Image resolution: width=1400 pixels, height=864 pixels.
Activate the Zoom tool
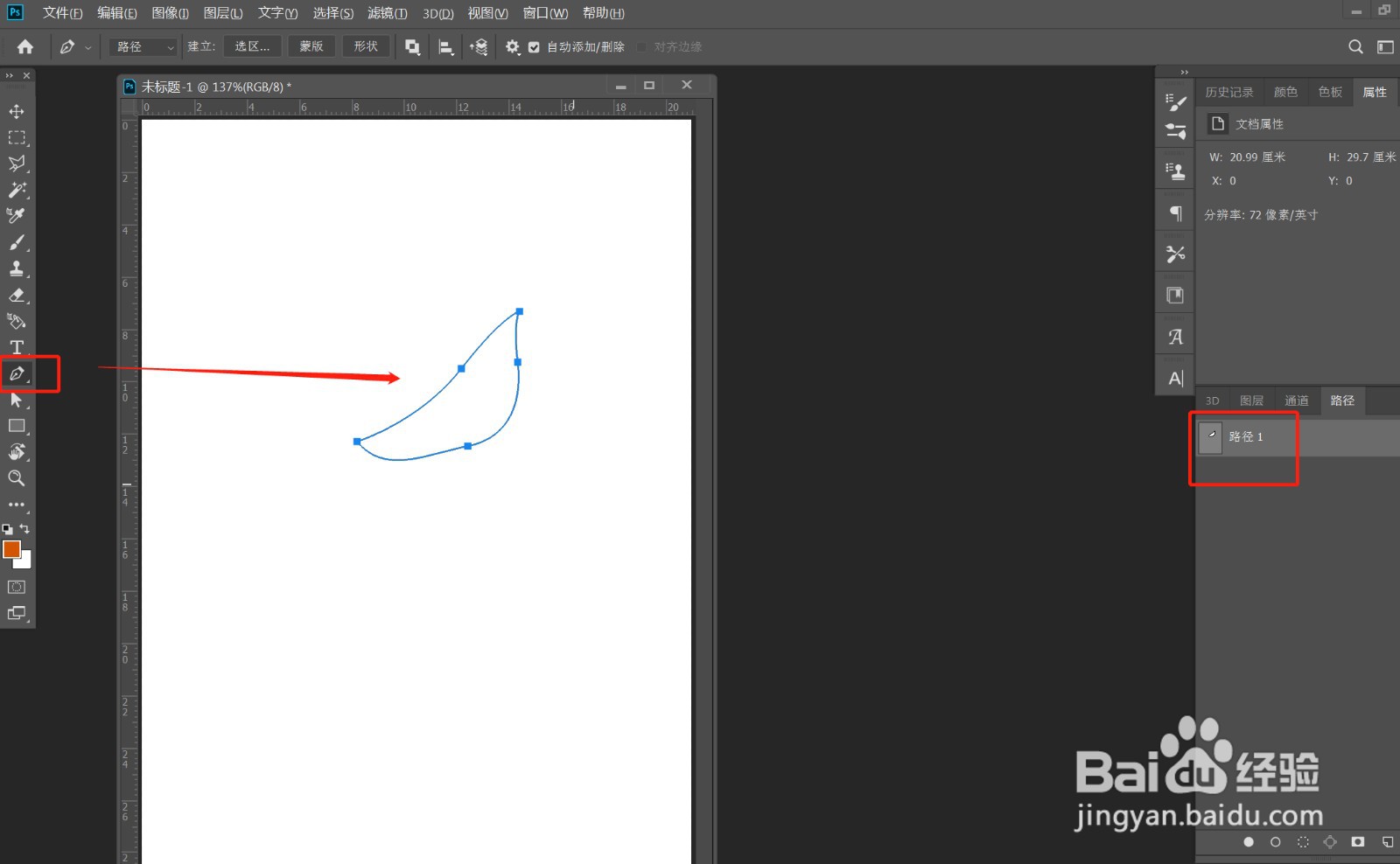coord(17,478)
